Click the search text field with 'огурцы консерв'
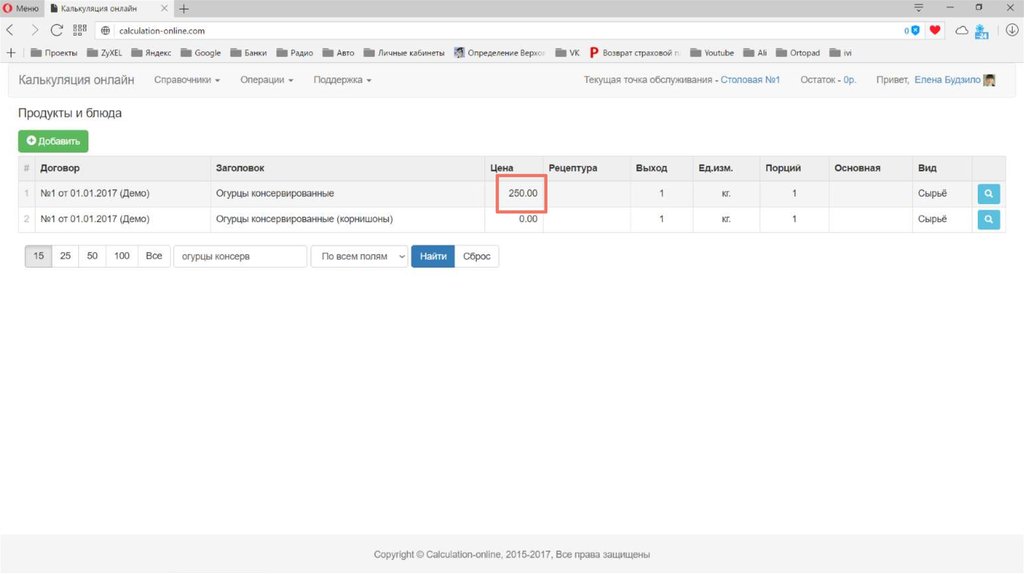 tap(240, 257)
